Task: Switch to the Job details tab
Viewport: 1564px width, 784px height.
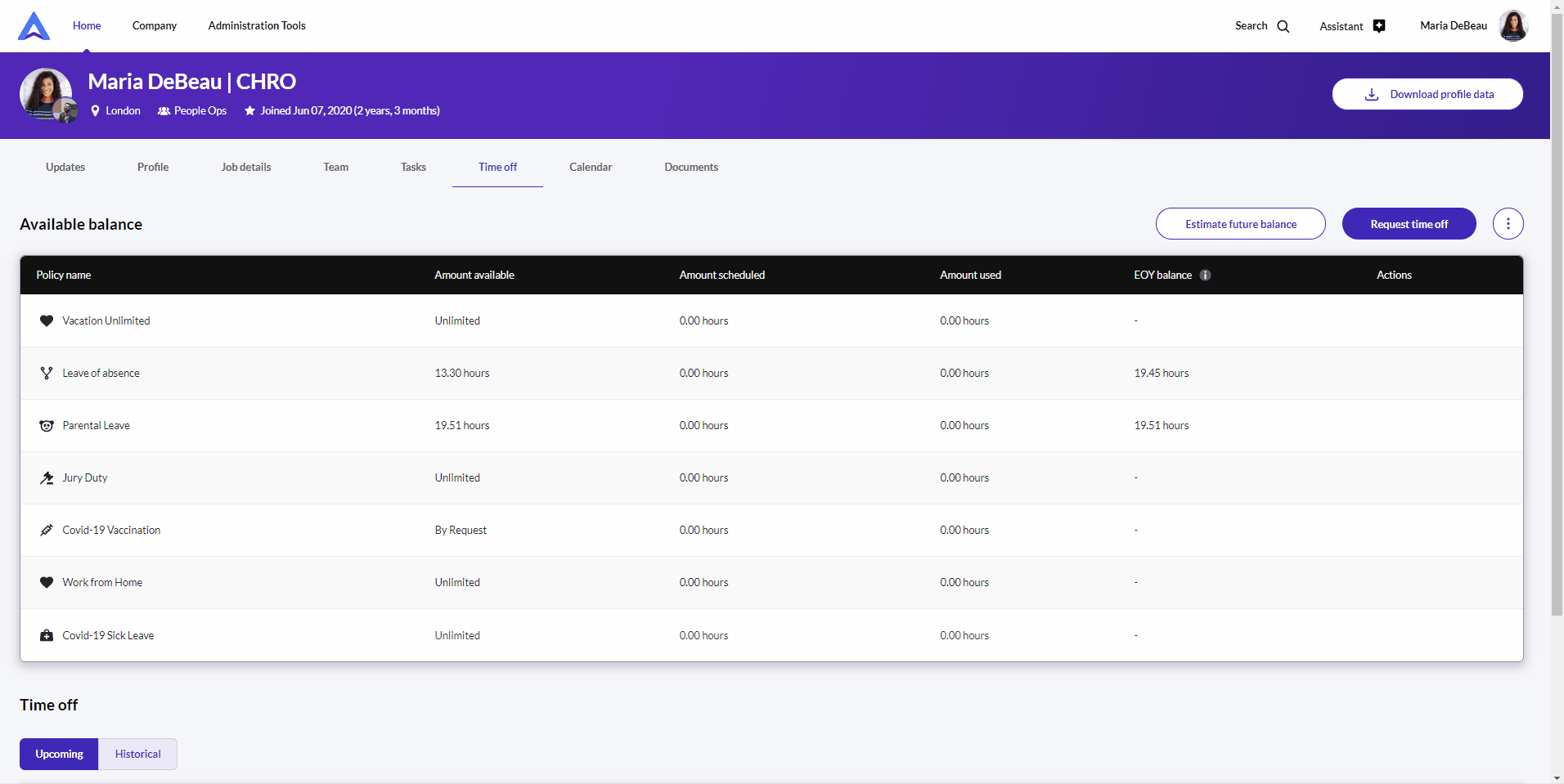Action: pos(245,168)
